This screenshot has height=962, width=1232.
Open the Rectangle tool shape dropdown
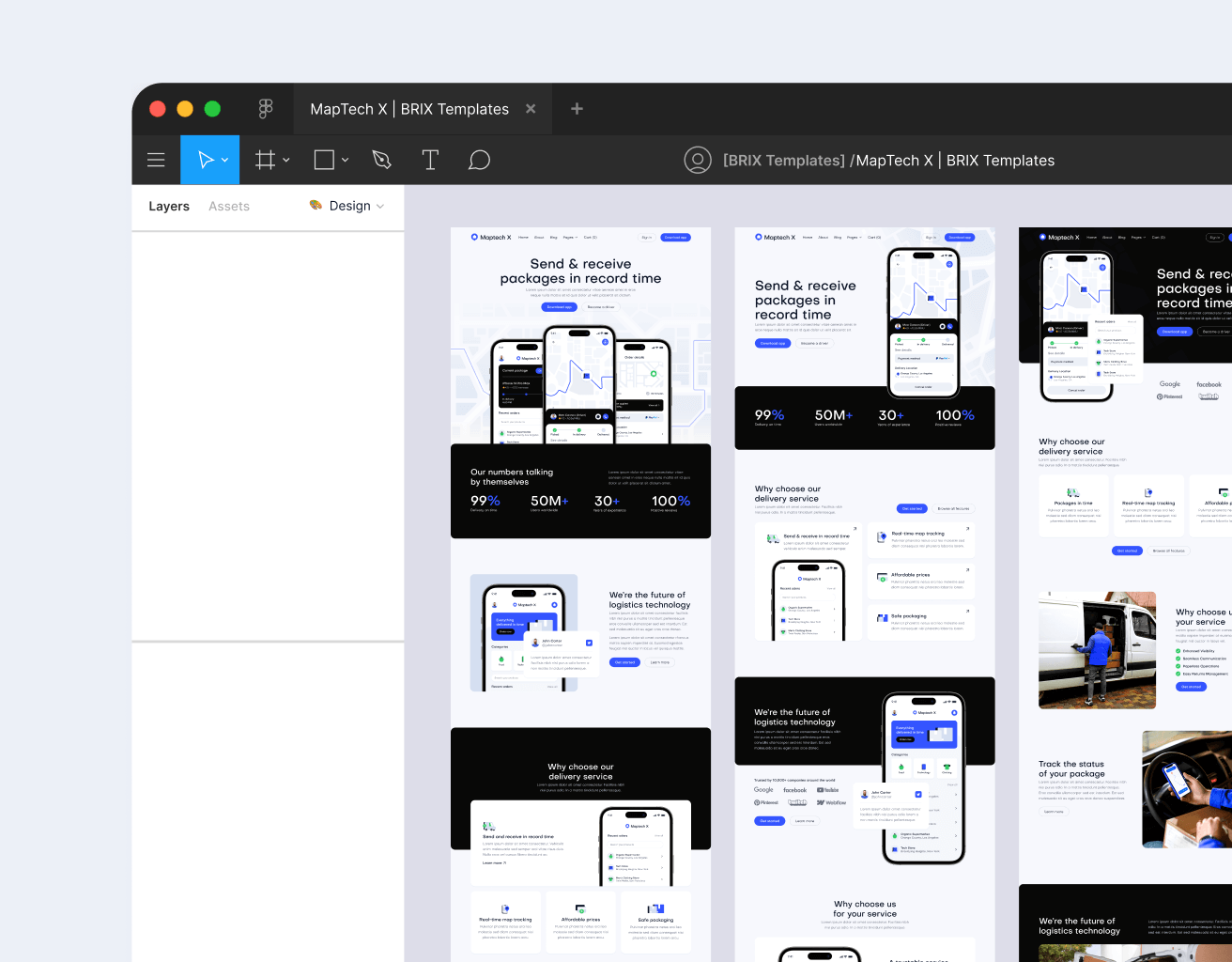[345, 160]
